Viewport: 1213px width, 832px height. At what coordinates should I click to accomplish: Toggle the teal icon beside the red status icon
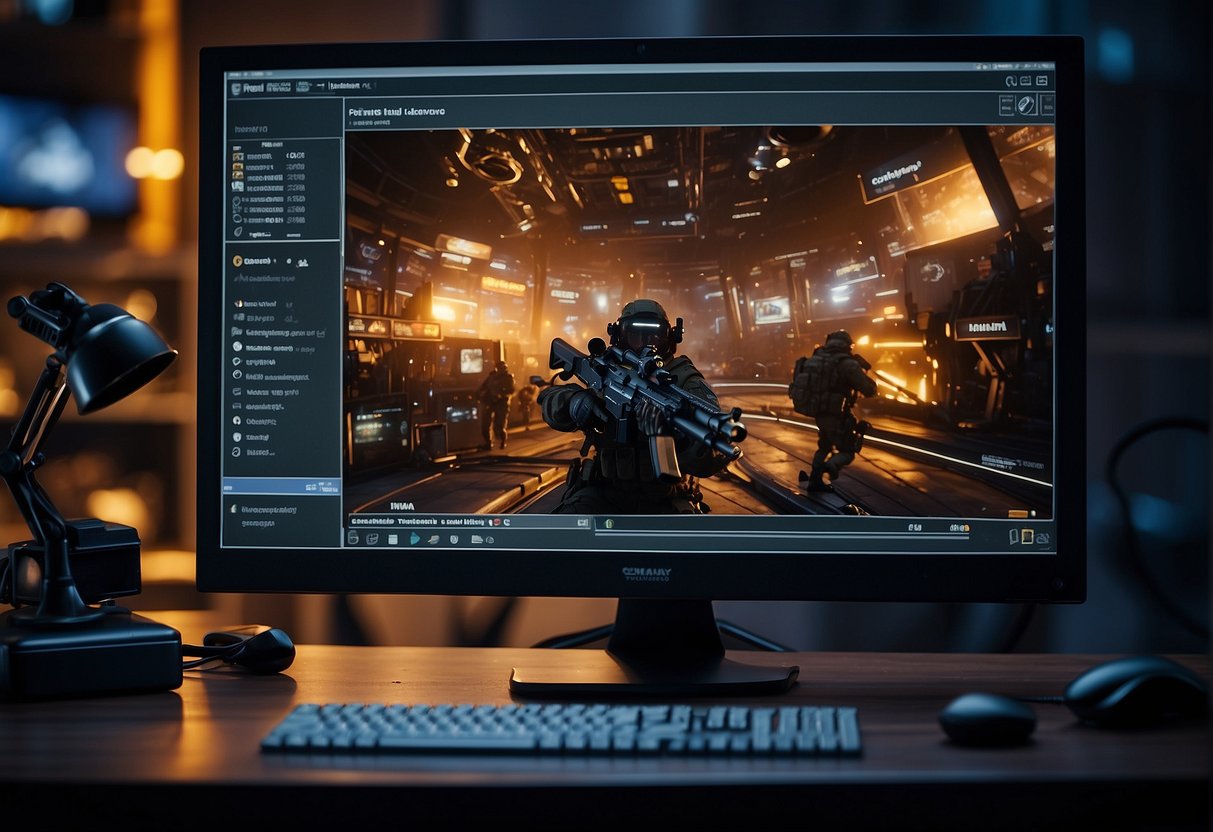[505, 522]
